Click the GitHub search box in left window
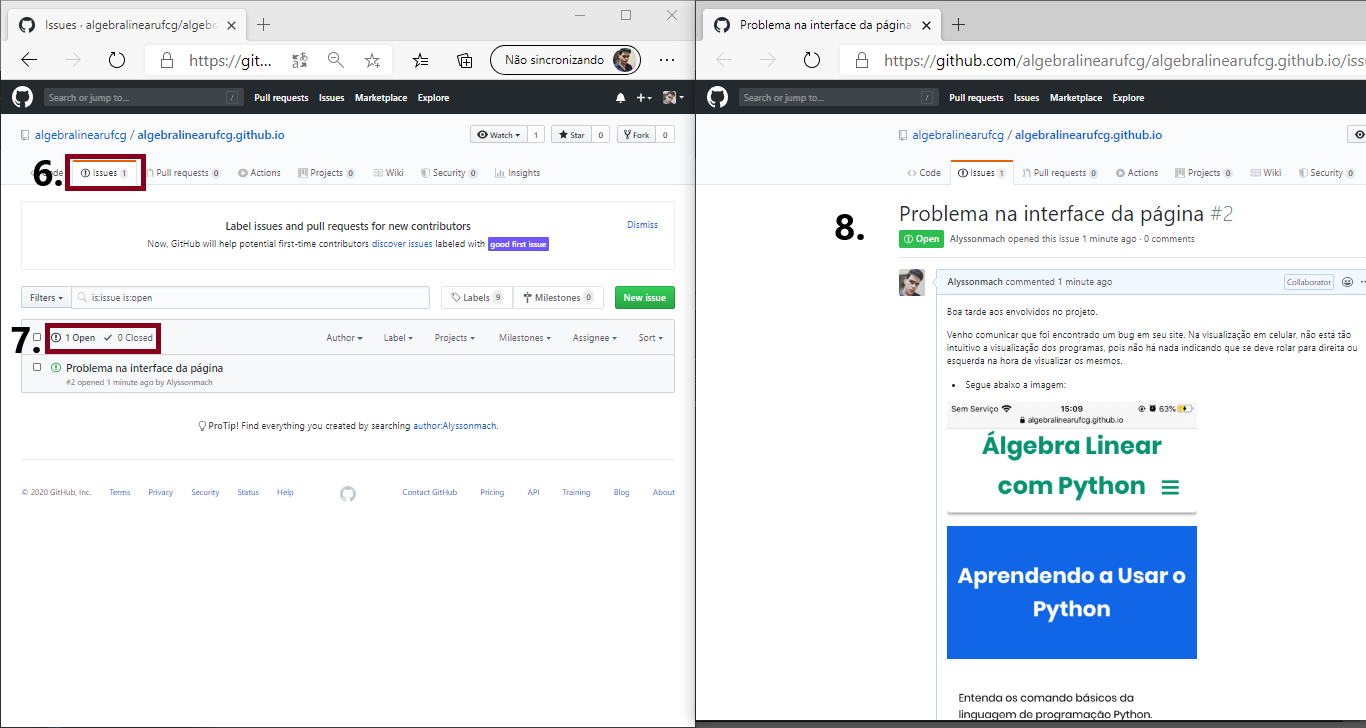The image size is (1366, 728). pos(143,98)
